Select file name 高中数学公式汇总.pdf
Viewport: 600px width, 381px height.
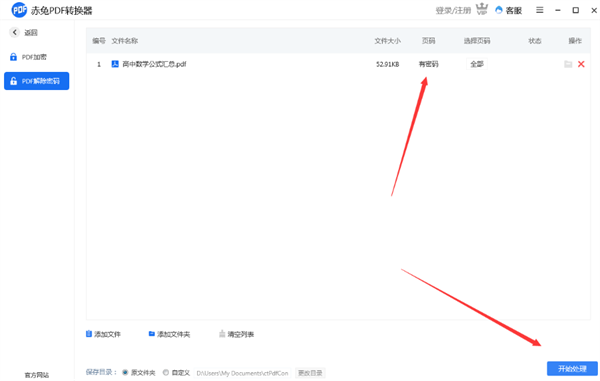tap(154, 64)
